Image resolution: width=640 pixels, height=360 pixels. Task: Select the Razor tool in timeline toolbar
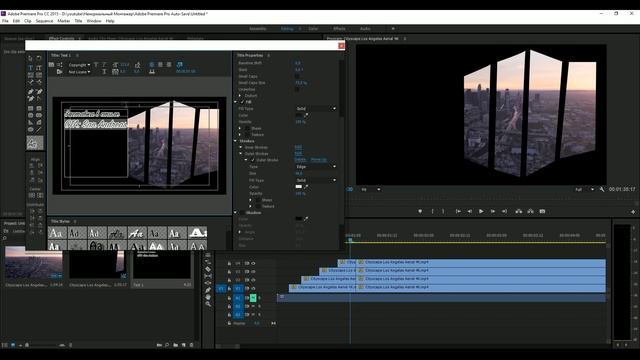coord(208,269)
